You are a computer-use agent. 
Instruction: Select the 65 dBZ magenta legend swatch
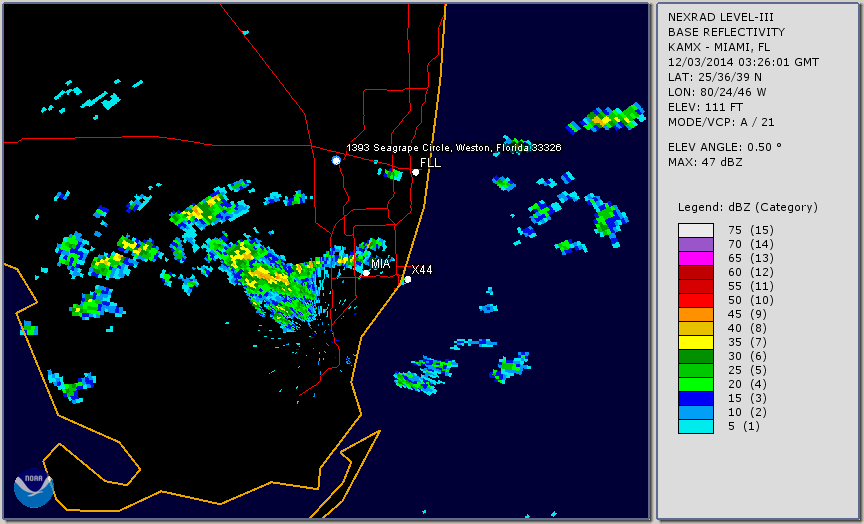click(696, 258)
